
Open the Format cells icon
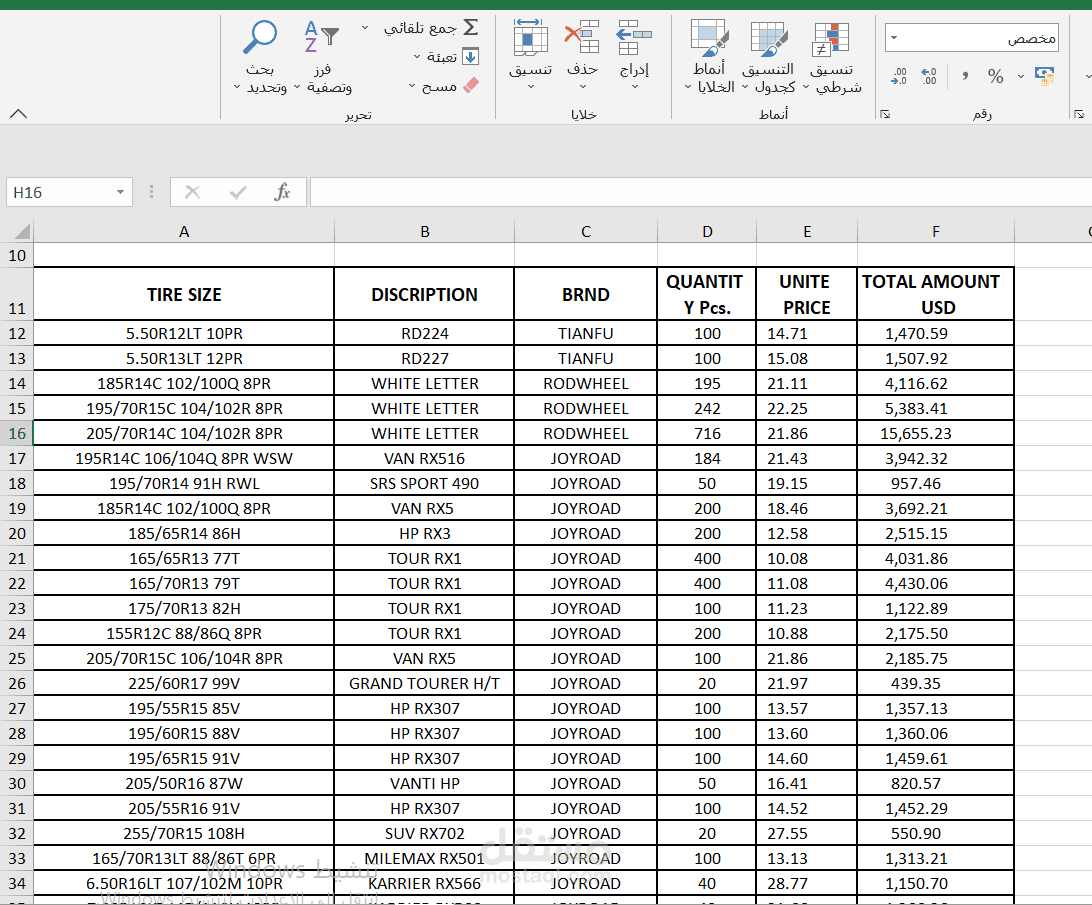point(531,38)
